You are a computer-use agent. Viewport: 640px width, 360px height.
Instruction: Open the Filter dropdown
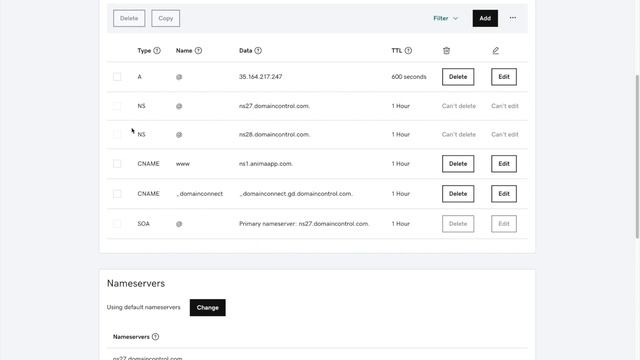point(445,18)
